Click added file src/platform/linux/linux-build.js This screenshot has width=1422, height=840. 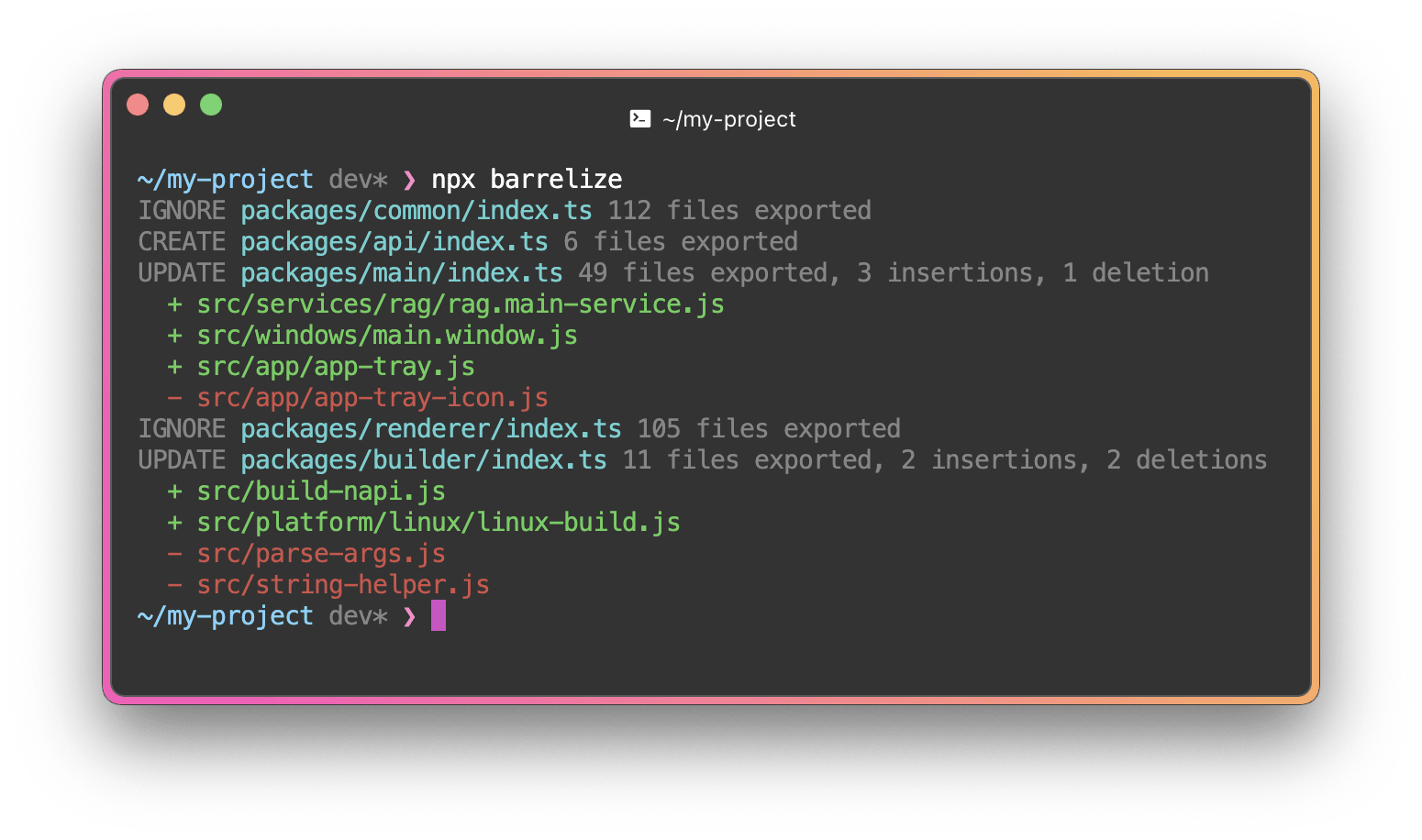pyautogui.click(x=439, y=522)
